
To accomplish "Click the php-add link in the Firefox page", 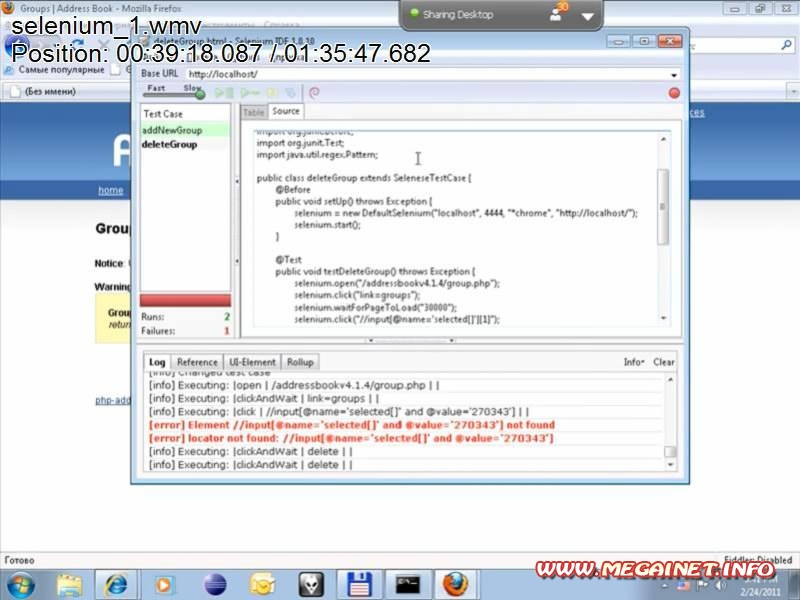I will [x=113, y=400].
